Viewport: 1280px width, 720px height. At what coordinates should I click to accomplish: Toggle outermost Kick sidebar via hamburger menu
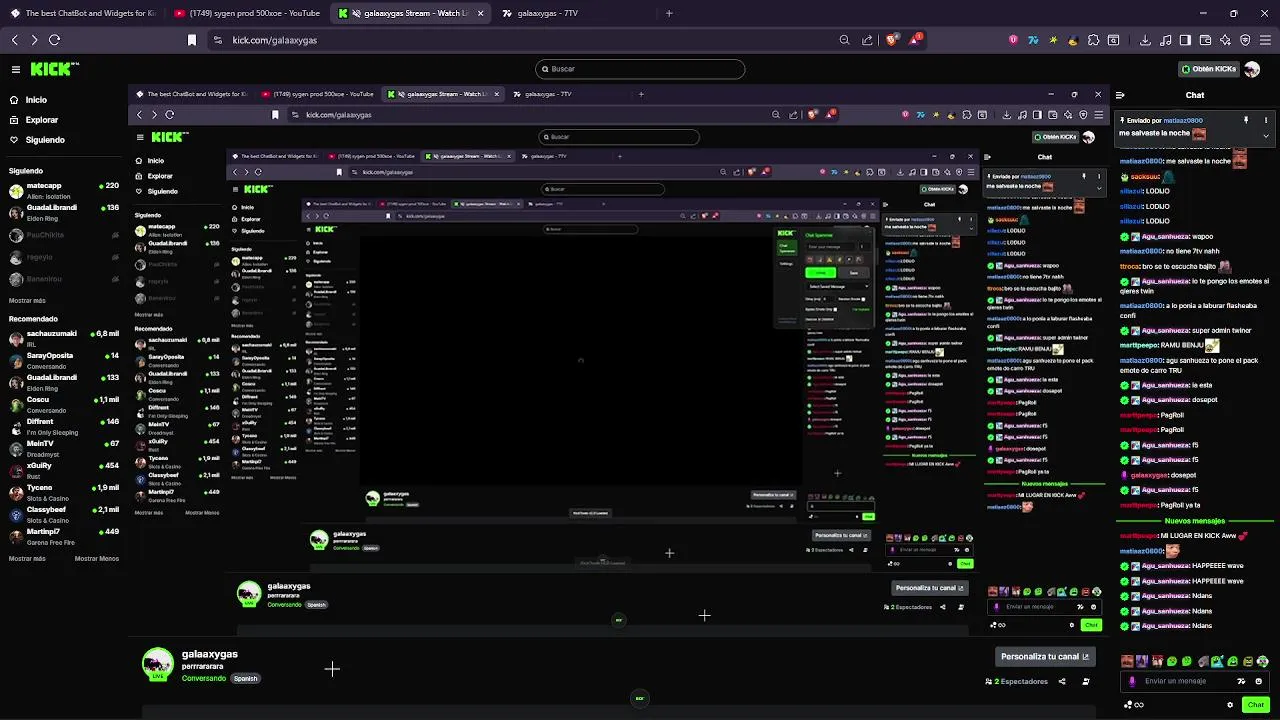pos(16,69)
